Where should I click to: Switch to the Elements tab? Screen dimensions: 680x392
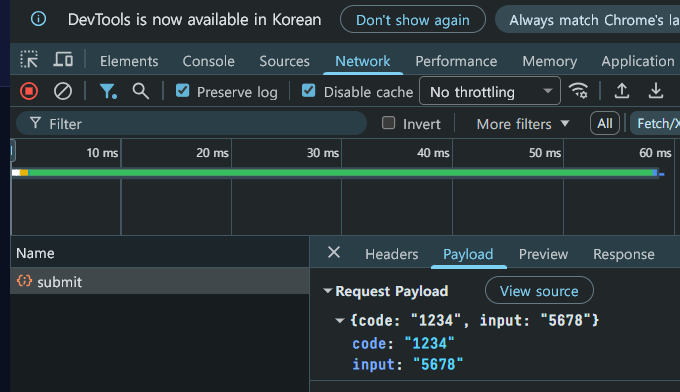coord(129,61)
